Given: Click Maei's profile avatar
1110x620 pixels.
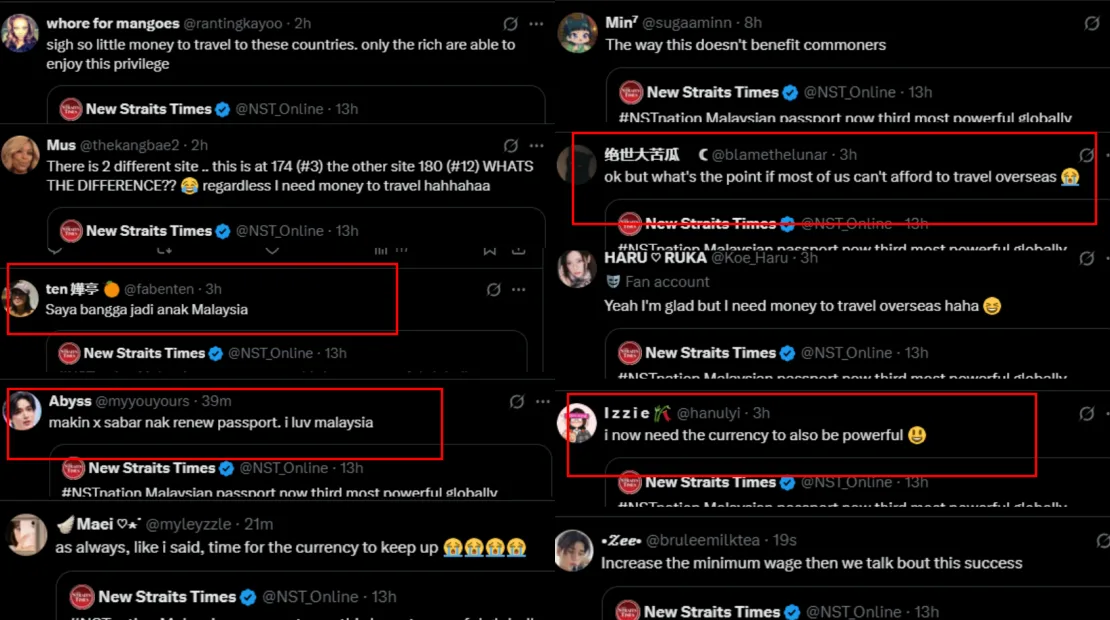Looking at the screenshot, I should (x=26, y=535).
